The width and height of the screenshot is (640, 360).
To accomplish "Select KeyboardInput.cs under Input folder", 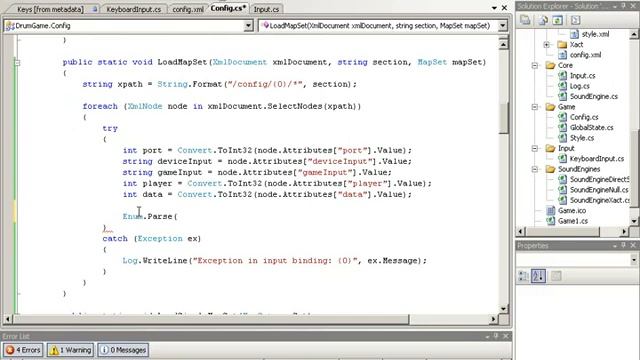I will 597,159.
